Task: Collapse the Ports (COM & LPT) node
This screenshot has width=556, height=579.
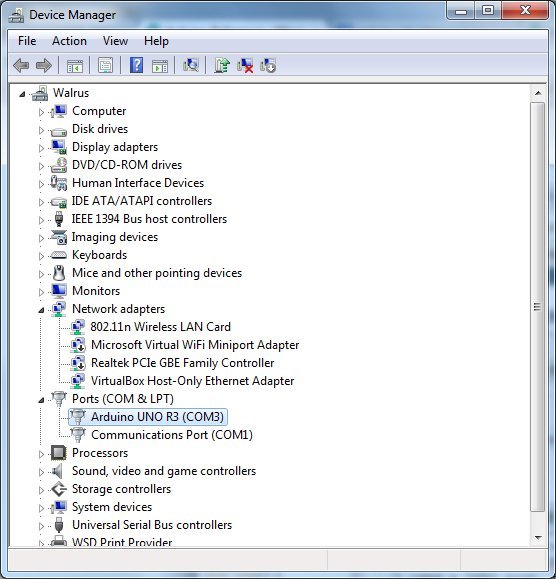Action: click(x=41, y=400)
